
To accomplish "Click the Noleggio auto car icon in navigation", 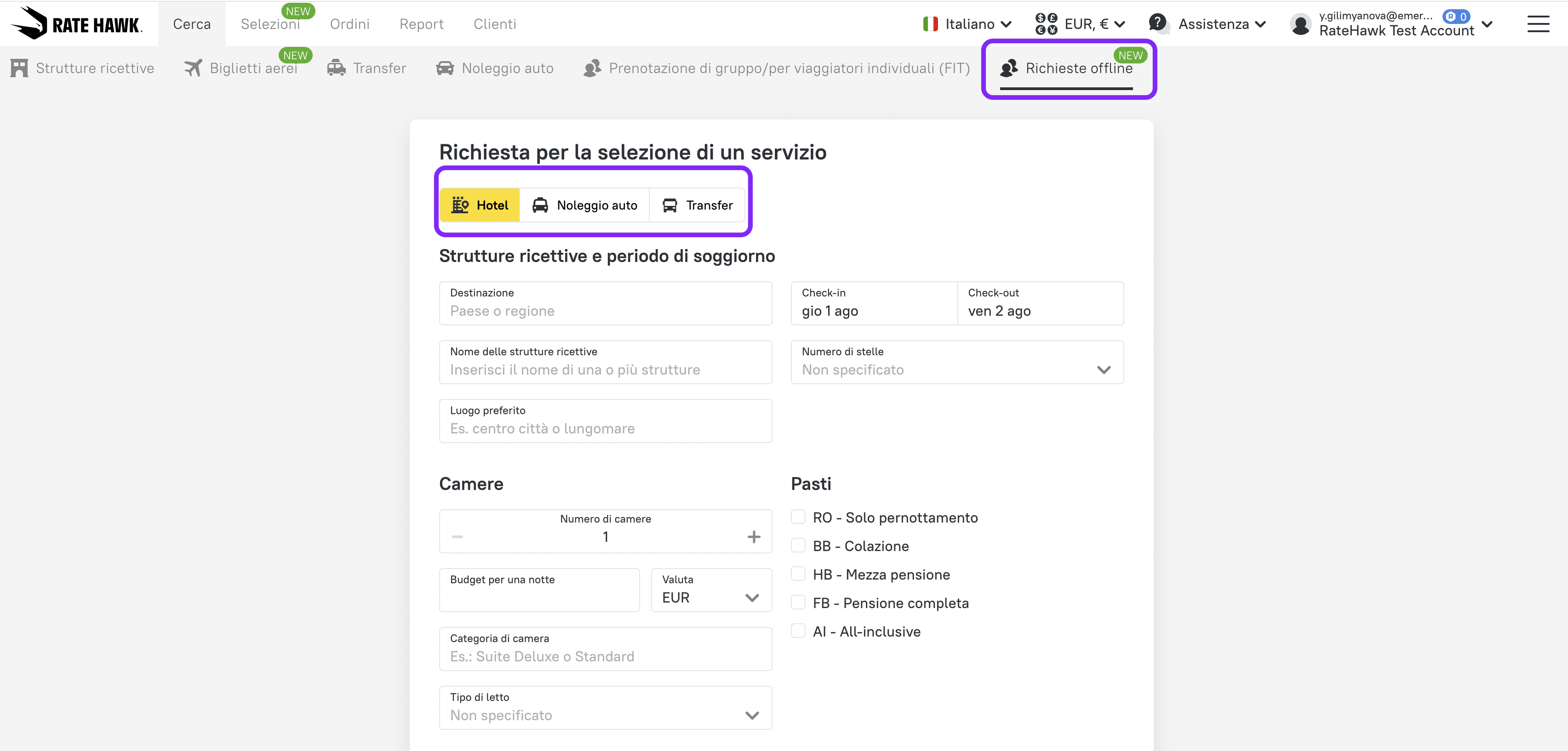I will (445, 68).
